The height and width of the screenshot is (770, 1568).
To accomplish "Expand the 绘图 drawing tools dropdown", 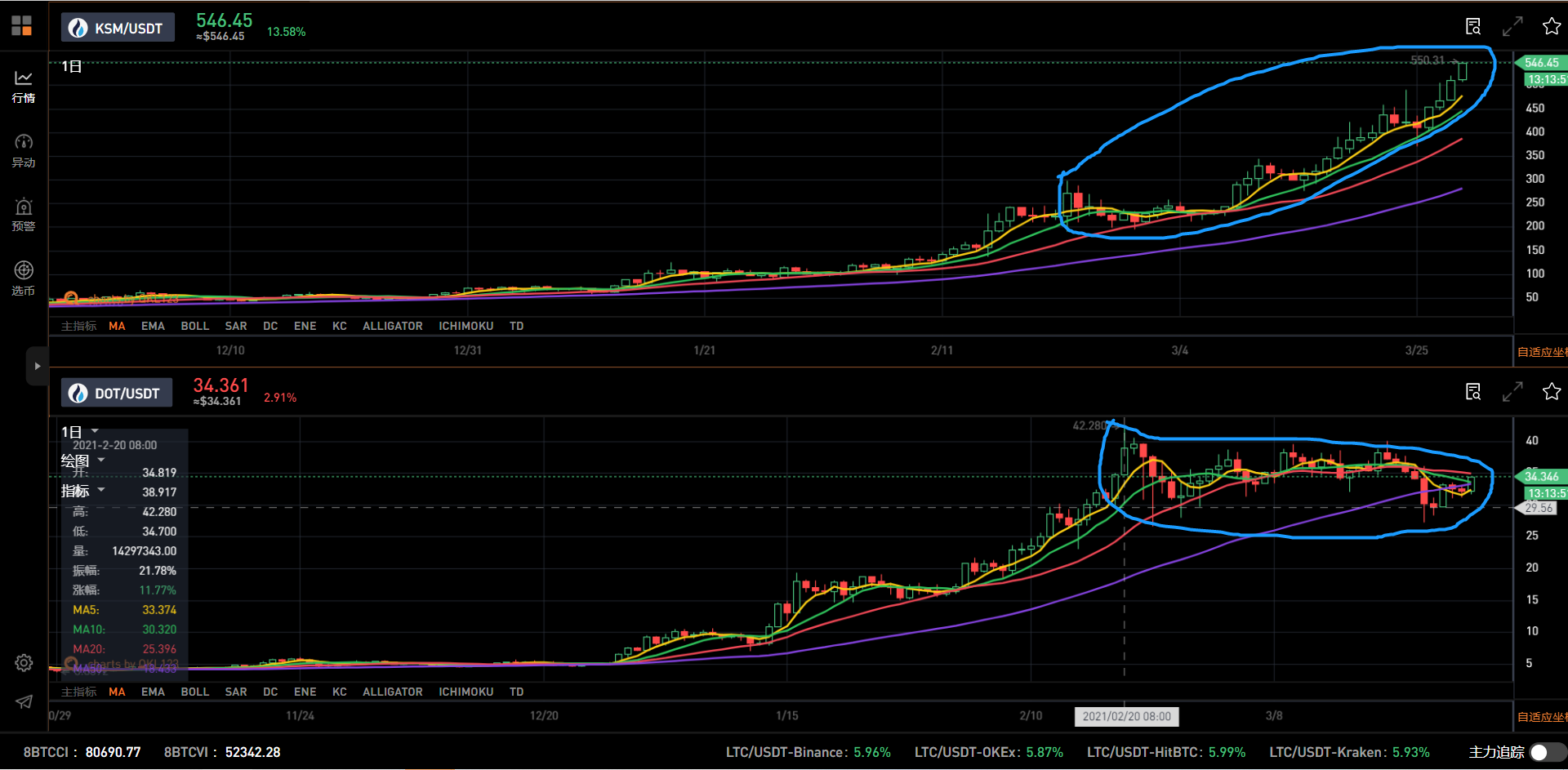I will (x=82, y=461).
